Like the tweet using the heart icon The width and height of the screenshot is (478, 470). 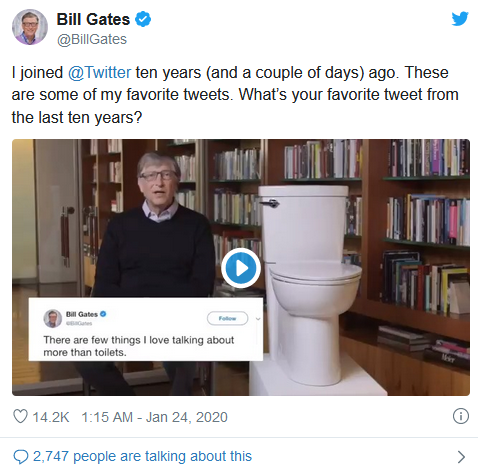(x=20, y=417)
